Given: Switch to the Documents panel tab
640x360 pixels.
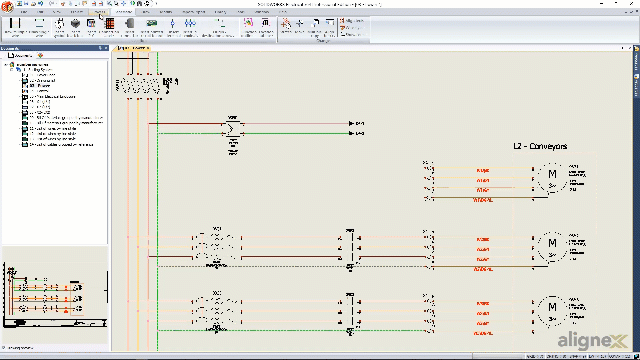Looking at the screenshot, I should pos(20,55).
